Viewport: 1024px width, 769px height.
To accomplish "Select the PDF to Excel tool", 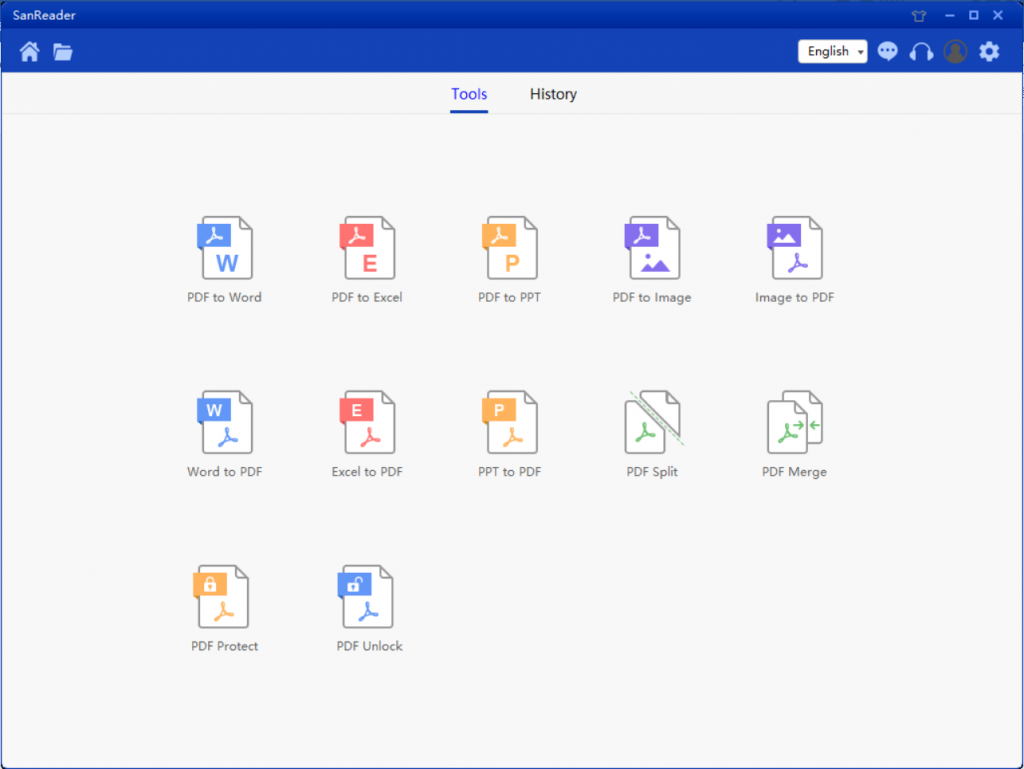I will pyautogui.click(x=367, y=247).
